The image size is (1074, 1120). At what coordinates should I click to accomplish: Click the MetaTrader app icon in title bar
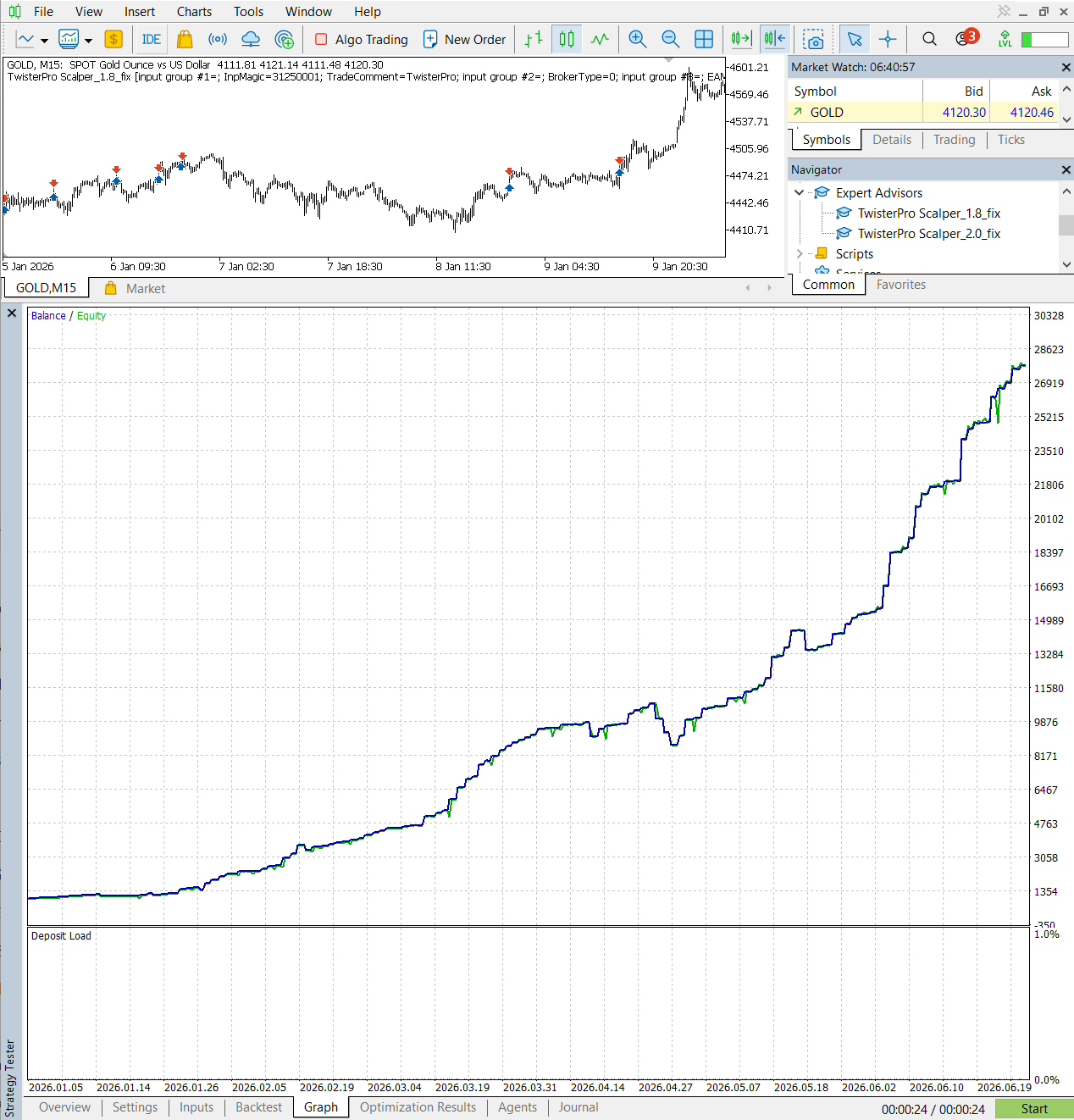coord(14,12)
